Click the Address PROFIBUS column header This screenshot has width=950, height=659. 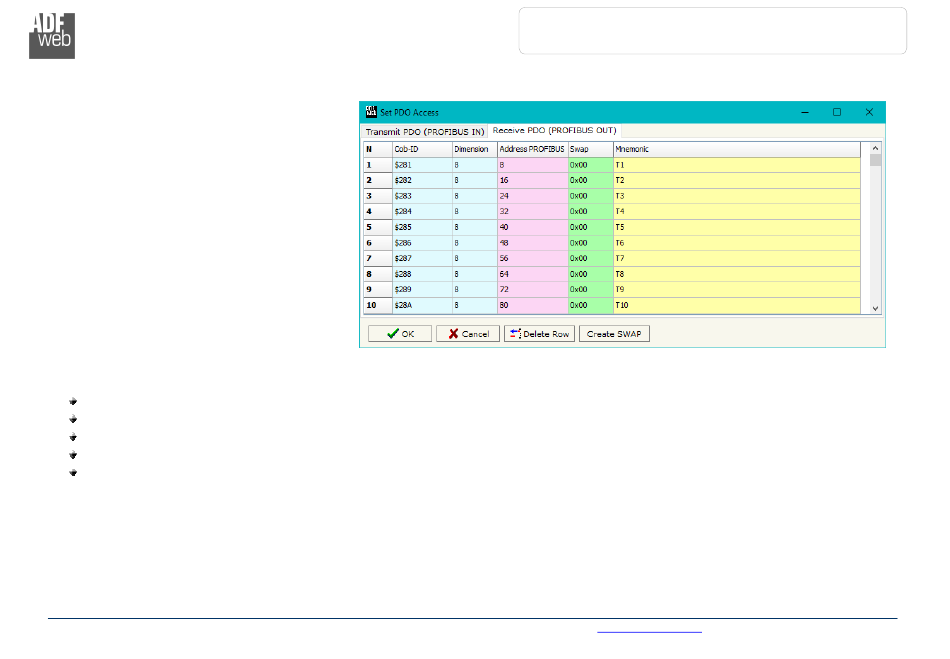533,149
